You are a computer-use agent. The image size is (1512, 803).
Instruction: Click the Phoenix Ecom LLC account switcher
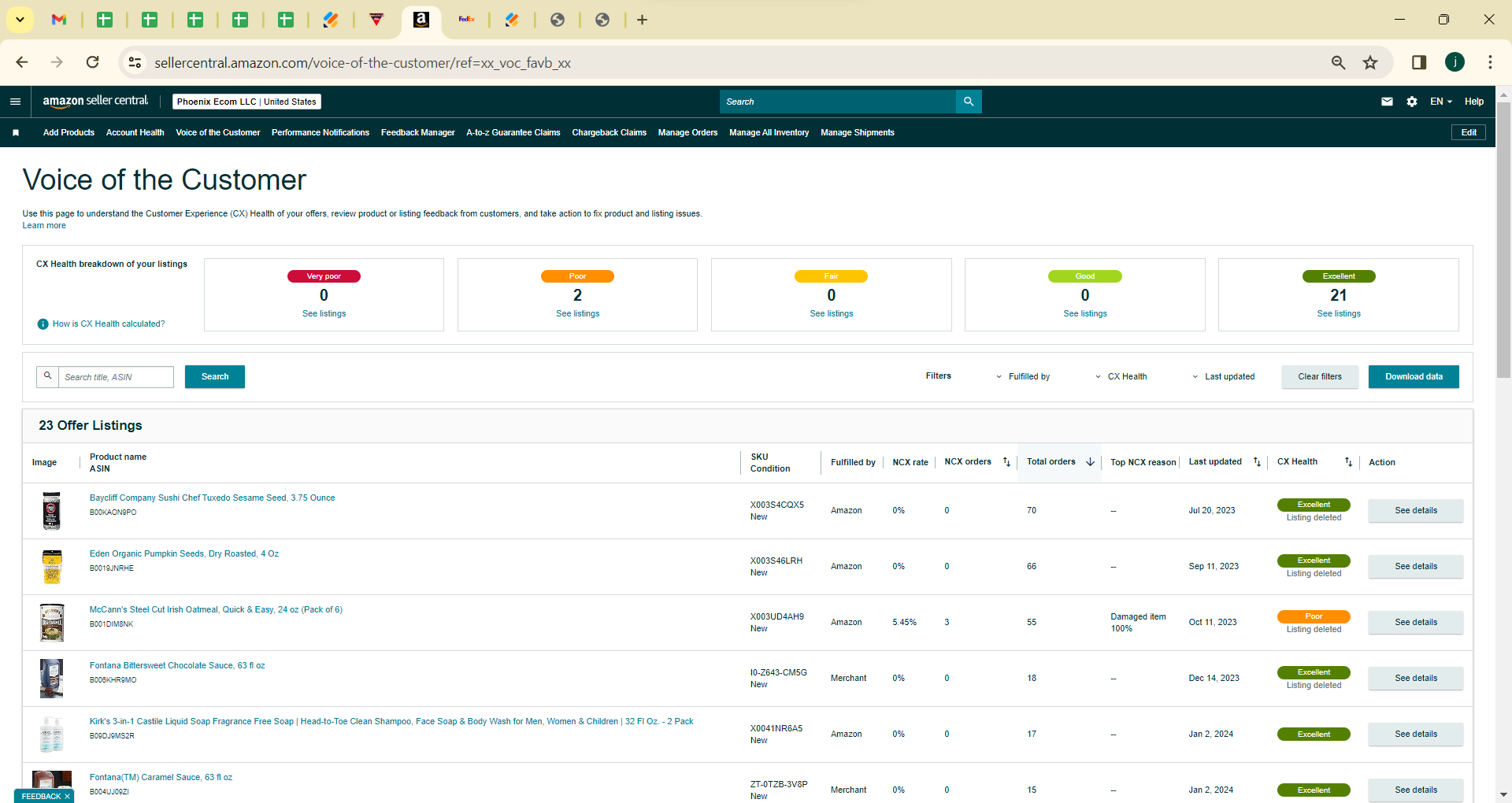click(x=246, y=102)
